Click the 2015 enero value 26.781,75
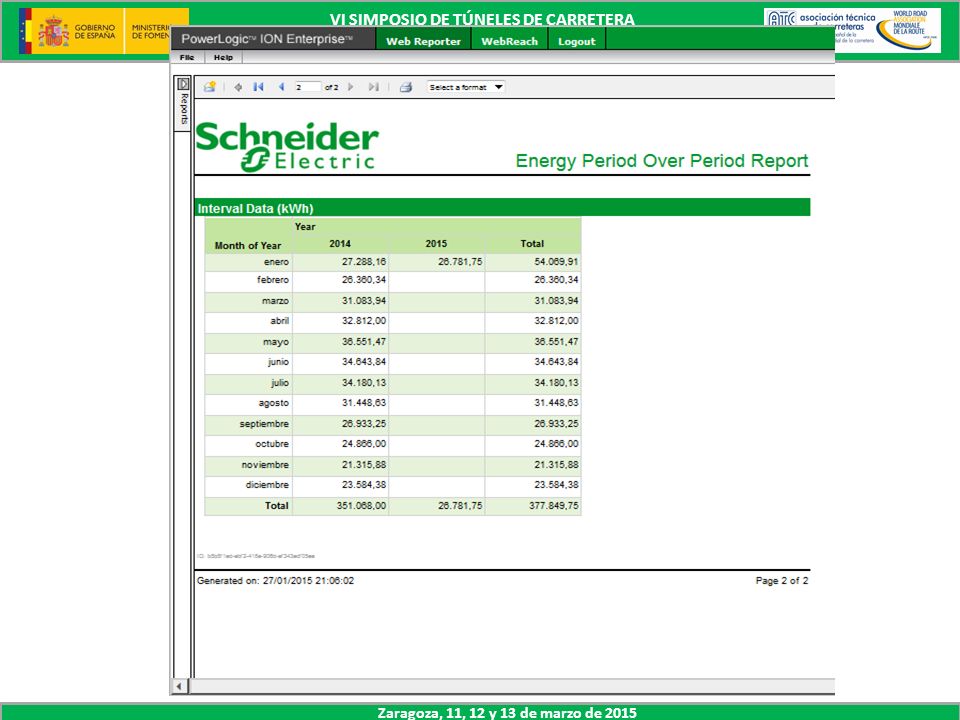The width and height of the screenshot is (960, 720). [460, 262]
